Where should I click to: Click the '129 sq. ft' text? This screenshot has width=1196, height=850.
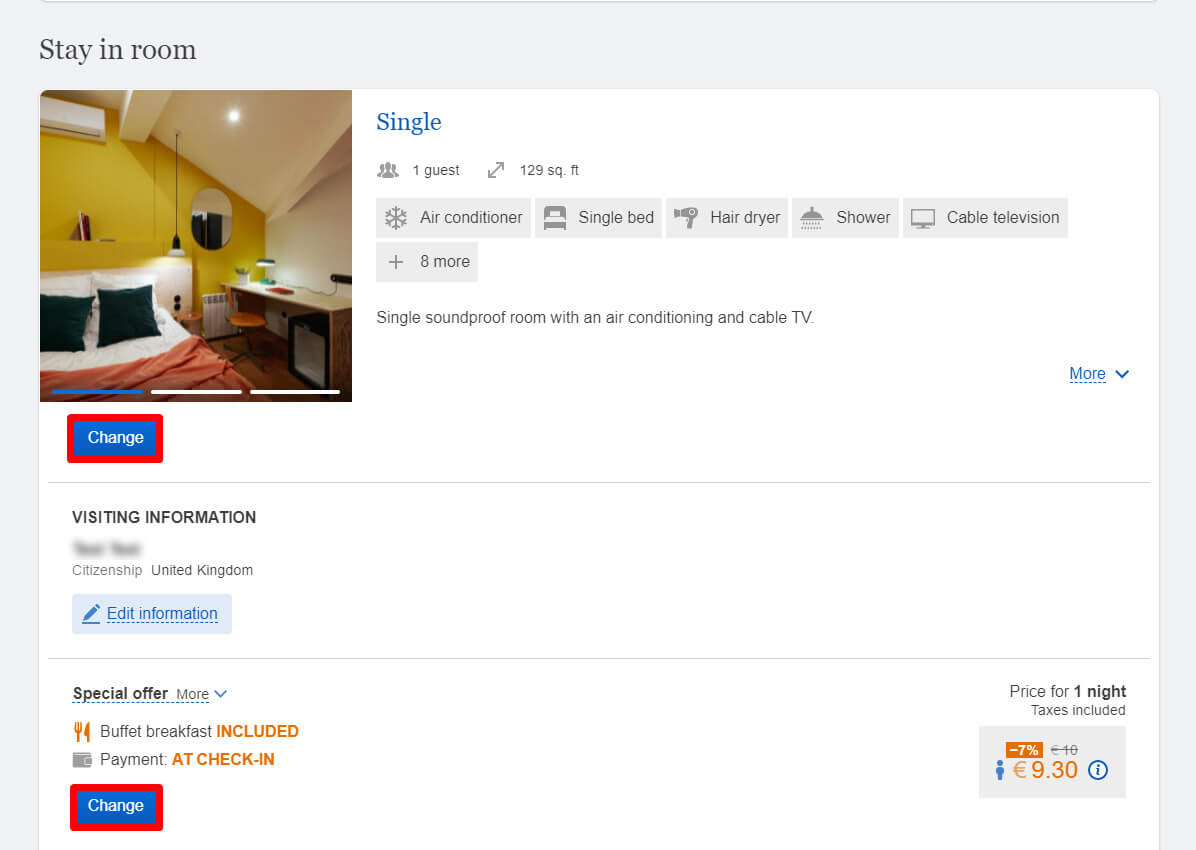549,170
